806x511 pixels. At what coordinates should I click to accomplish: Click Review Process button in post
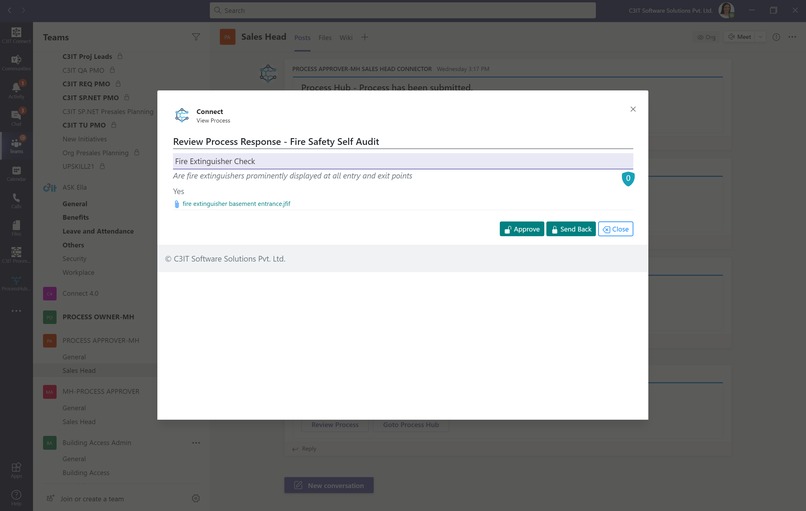click(x=335, y=425)
